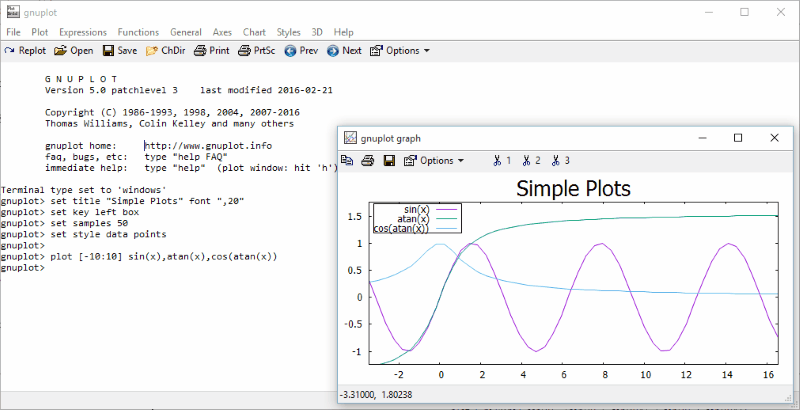Click gnuplot app icon in title bar
Screen dimensions: 800x410
pos(13,12)
